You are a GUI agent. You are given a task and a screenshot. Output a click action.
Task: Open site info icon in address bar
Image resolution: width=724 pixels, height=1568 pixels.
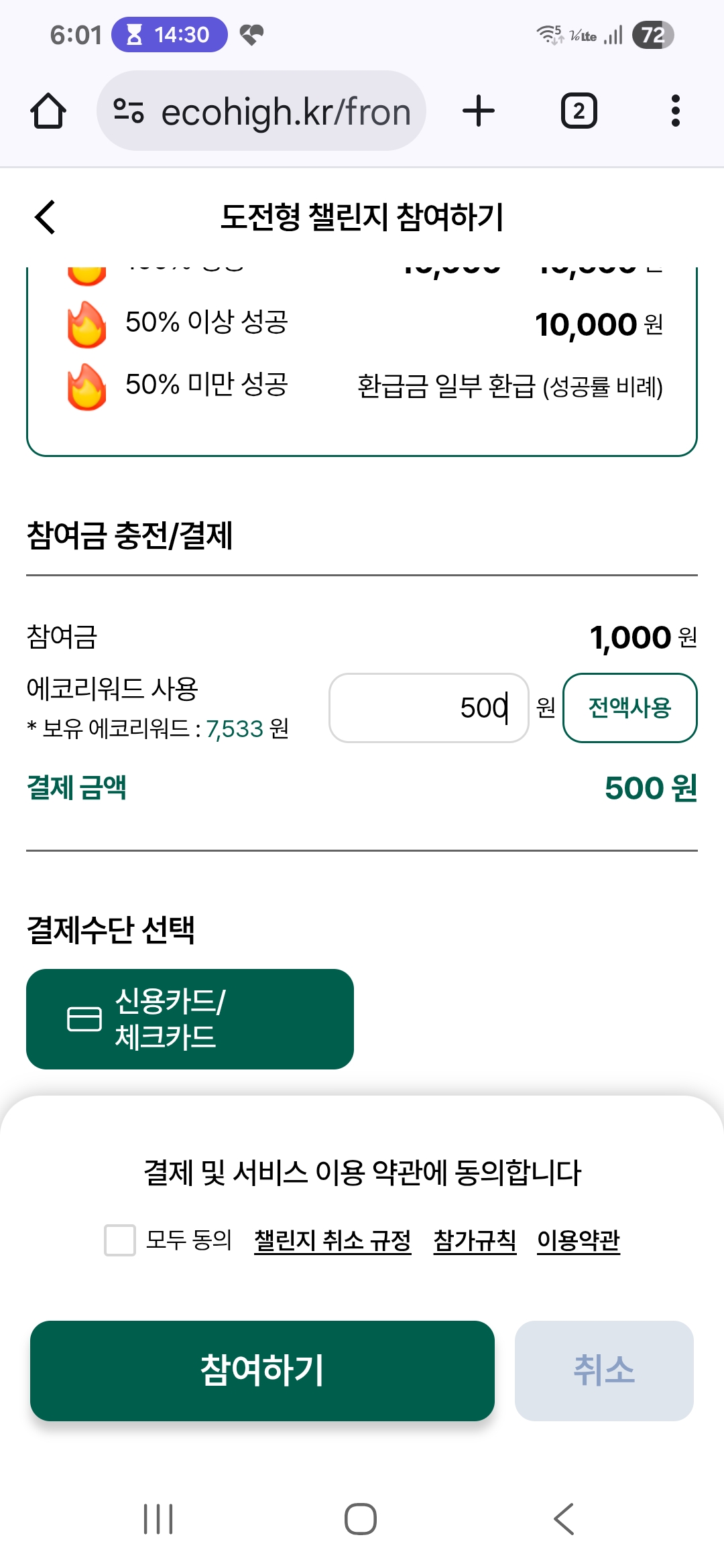click(x=129, y=111)
